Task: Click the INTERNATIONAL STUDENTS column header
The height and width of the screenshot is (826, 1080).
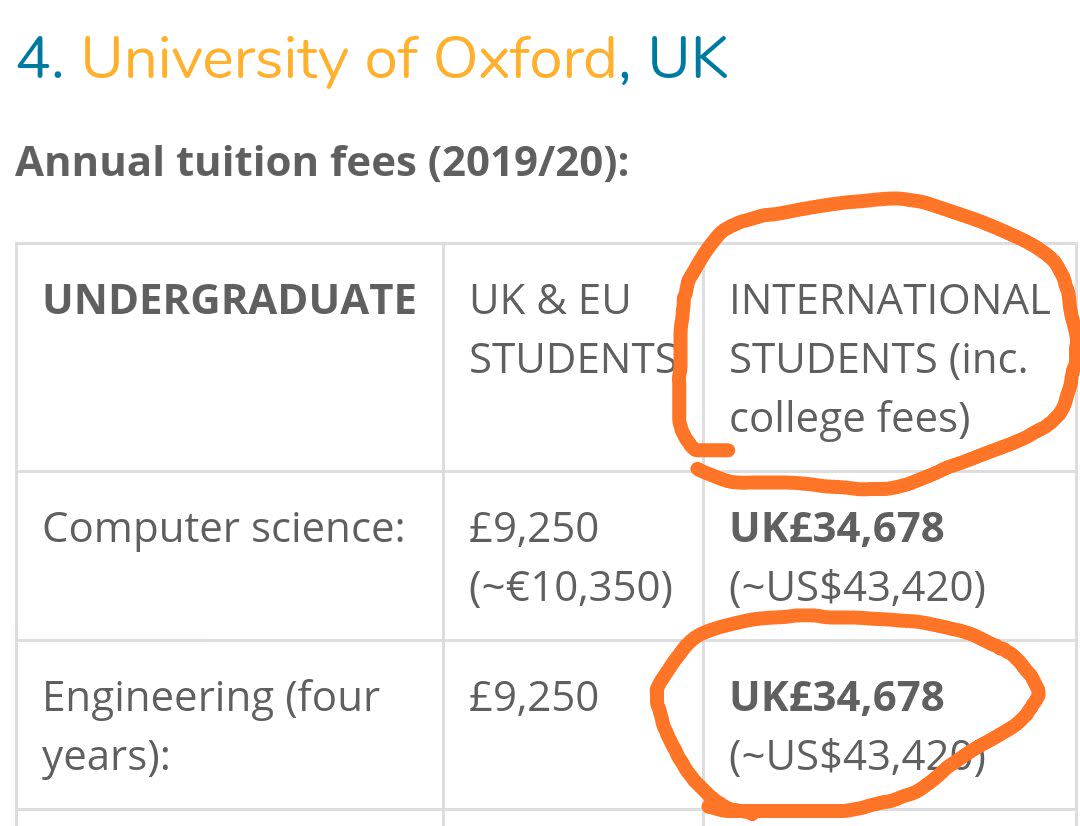Action: (x=889, y=358)
